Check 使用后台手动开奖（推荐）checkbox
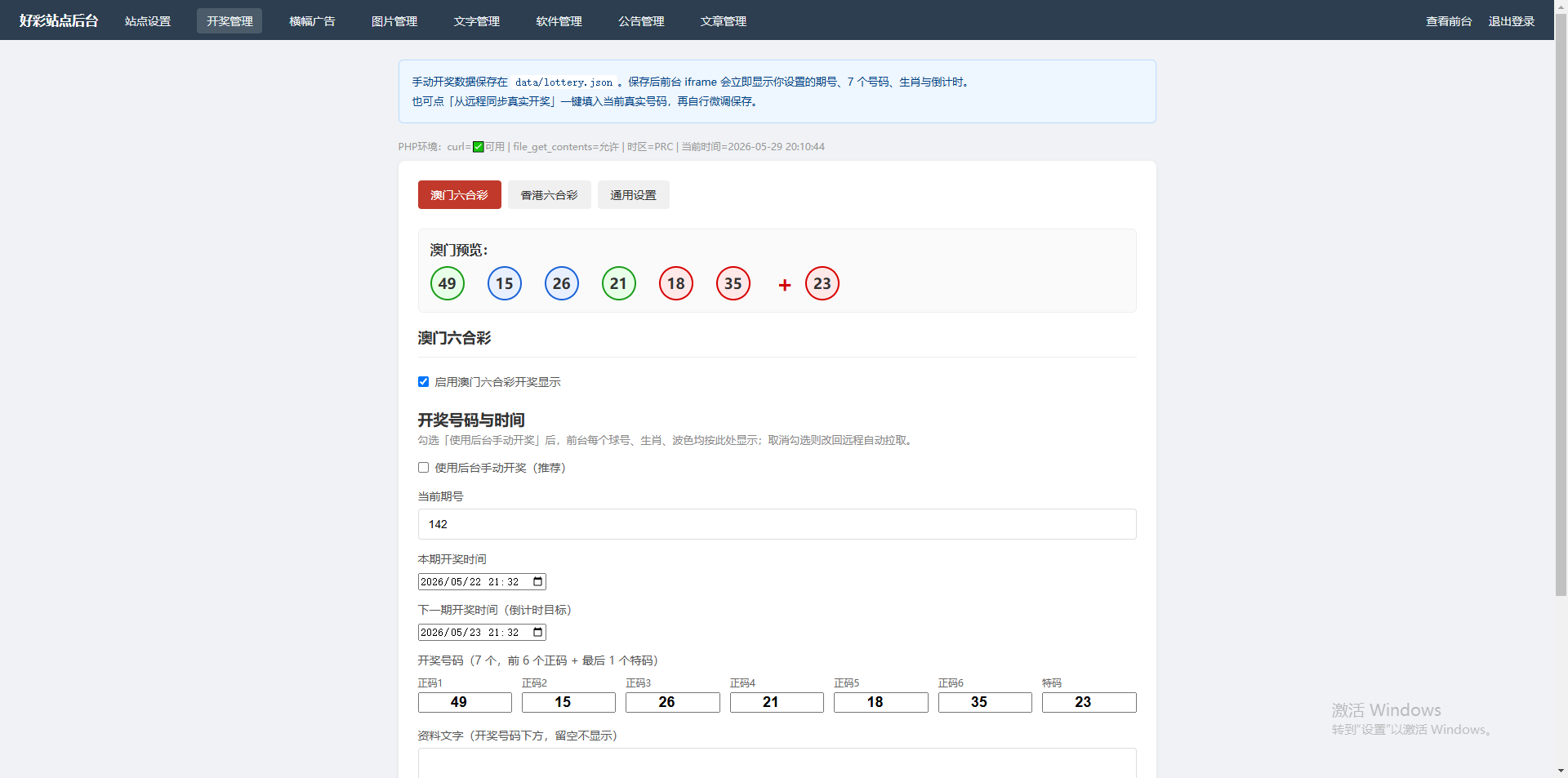1568x778 pixels. coord(423,468)
